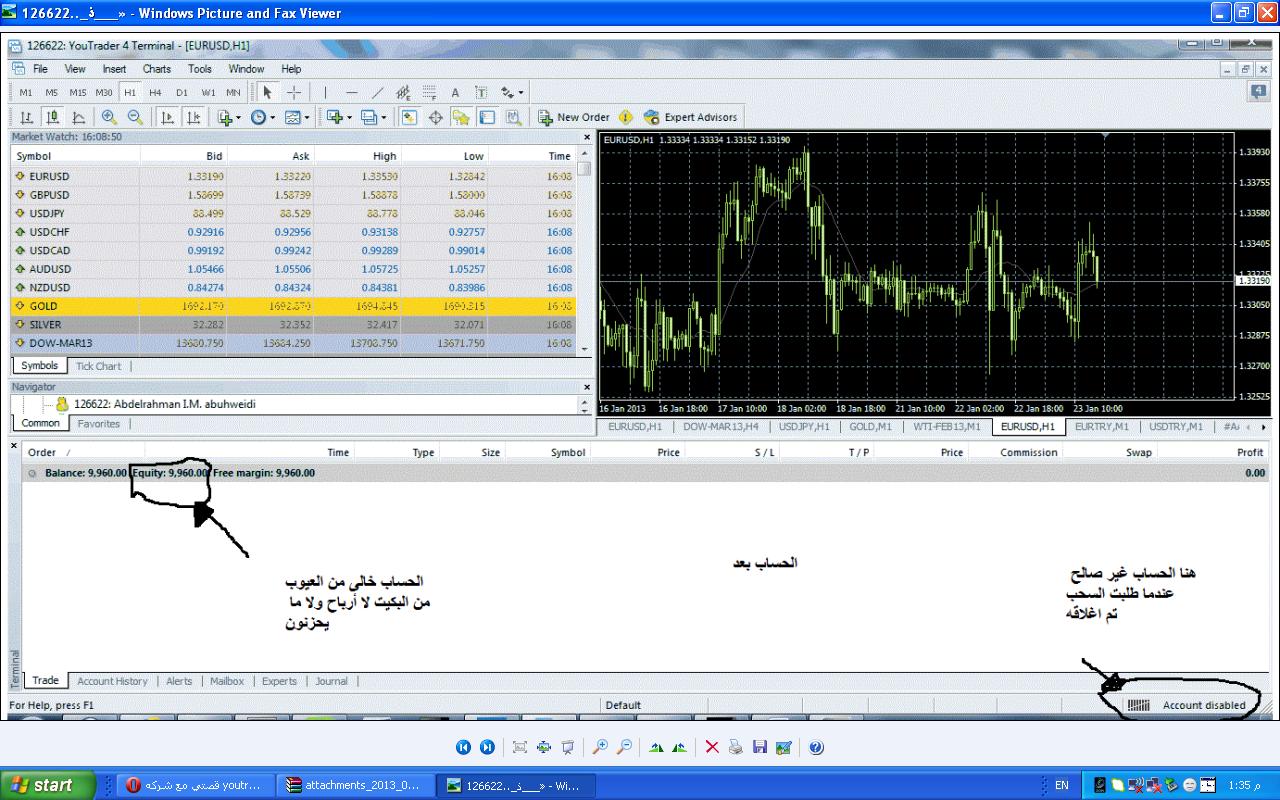
Task: Select the text 'A' drawing tool
Action: point(455,92)
